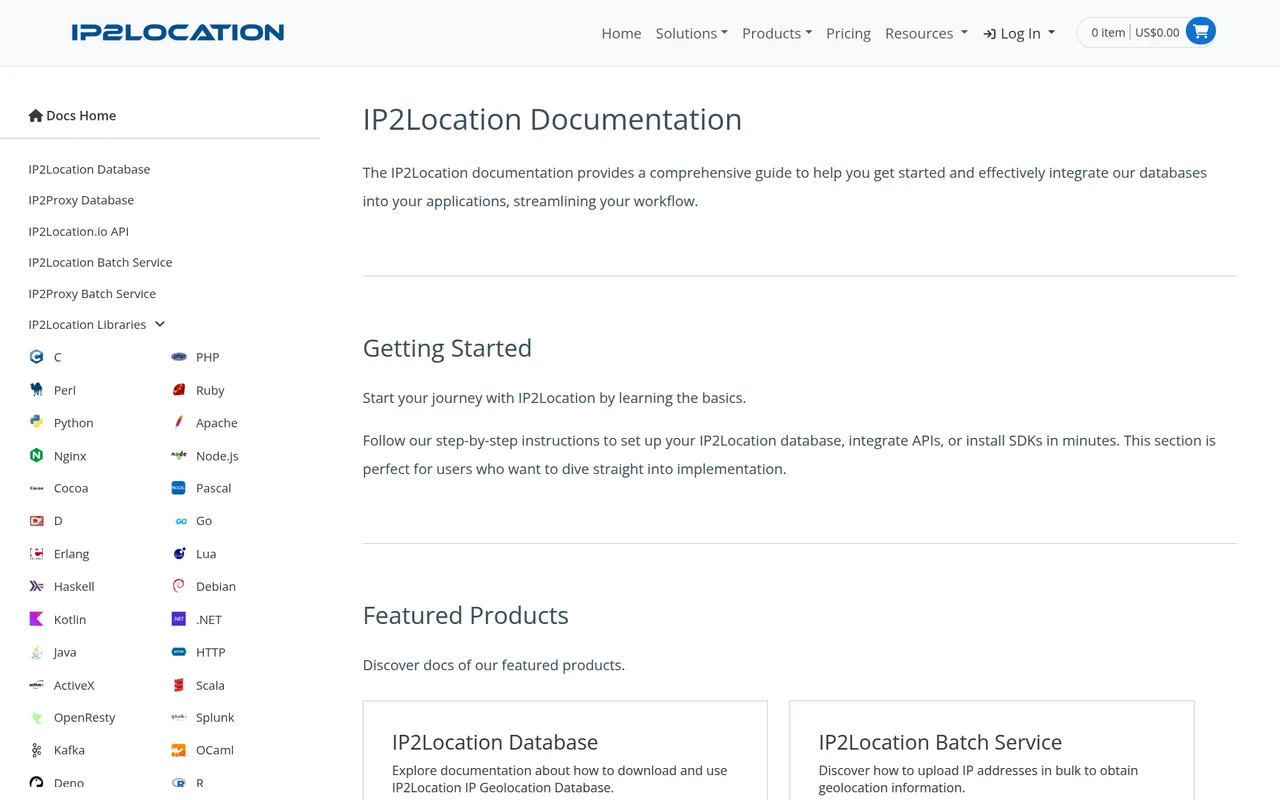
Task: Click the D language icon
Action: coord(36,521)
